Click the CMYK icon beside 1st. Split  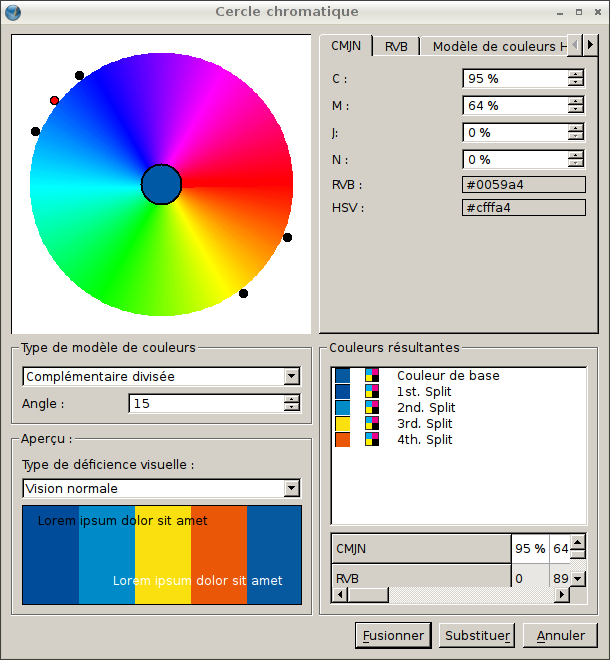(x=372, y=391)
